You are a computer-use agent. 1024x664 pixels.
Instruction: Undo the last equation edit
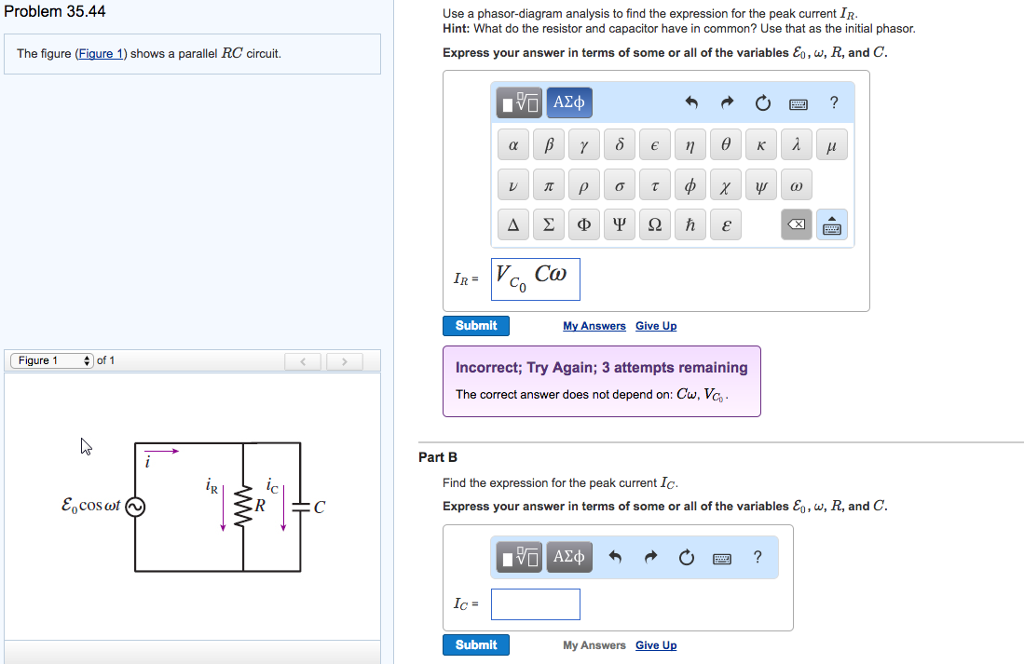692,102
